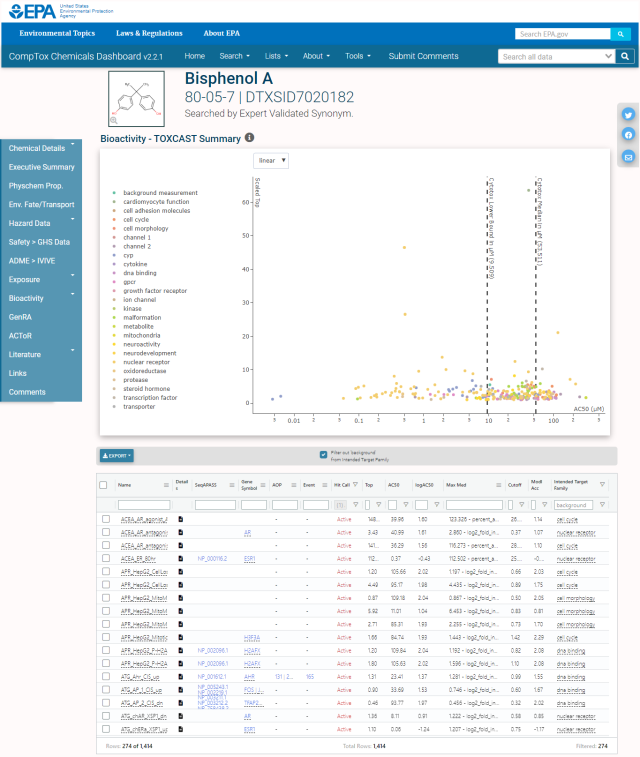This screenshot has width=640, height=757.
Task: Open the Export dropdown button
Action: point(117,456)
